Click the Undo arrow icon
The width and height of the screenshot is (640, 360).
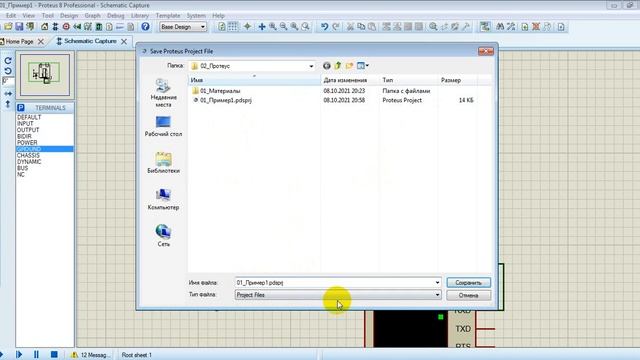tap(324, 27)
